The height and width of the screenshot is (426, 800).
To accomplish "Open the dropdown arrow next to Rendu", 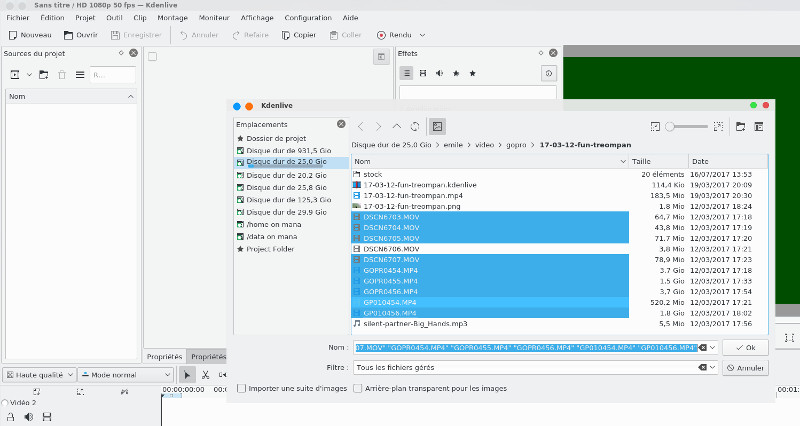I will point(422,35).
